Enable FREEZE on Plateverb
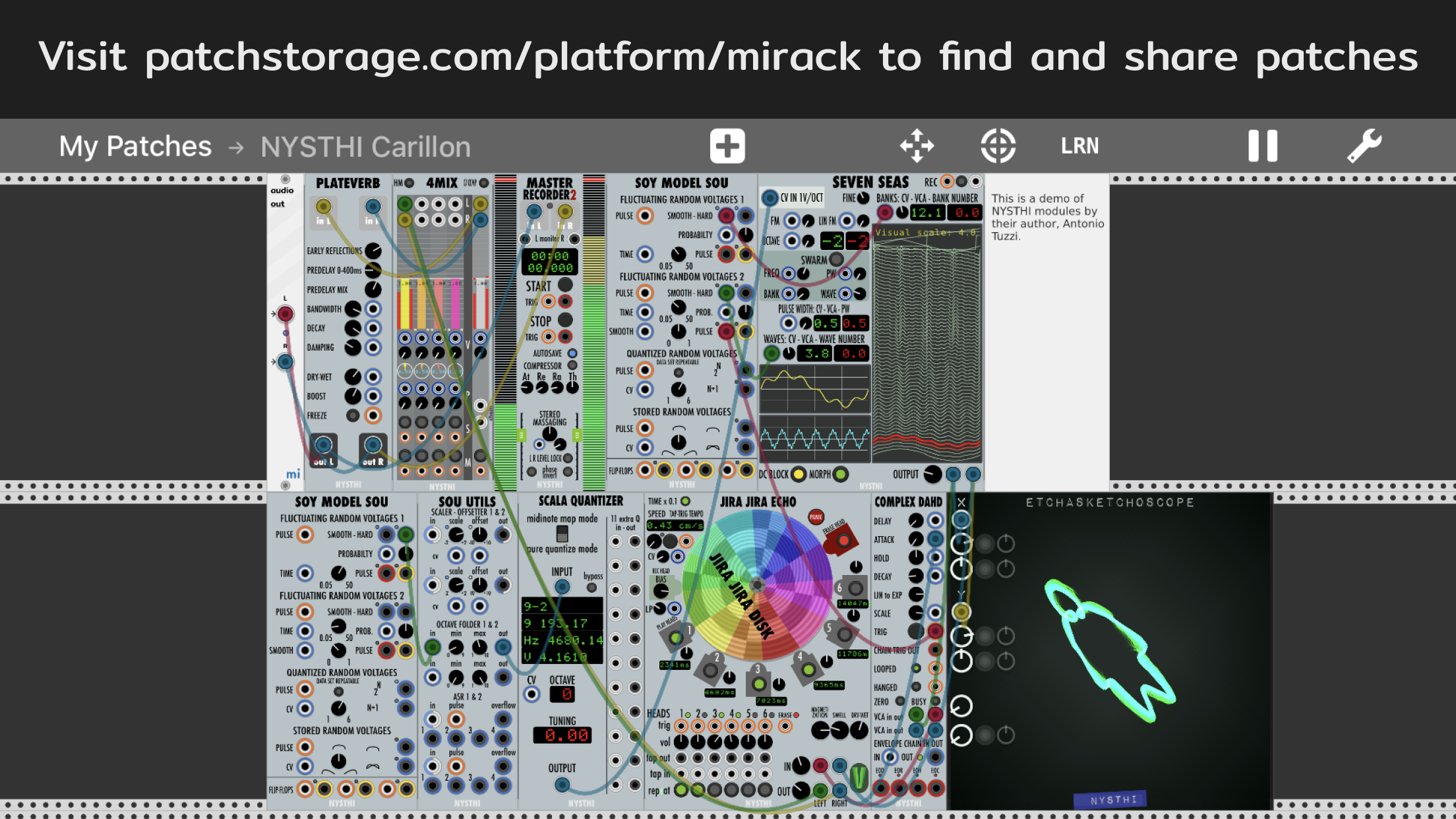This screenshot has height=819, width=1456. point(353,415)
